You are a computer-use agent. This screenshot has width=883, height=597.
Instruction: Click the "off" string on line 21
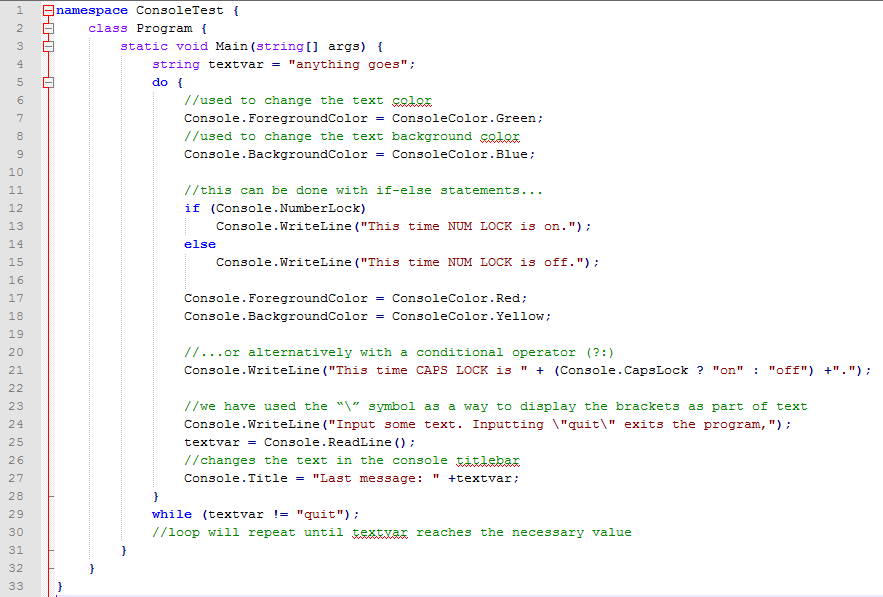[x=787, y=371]
